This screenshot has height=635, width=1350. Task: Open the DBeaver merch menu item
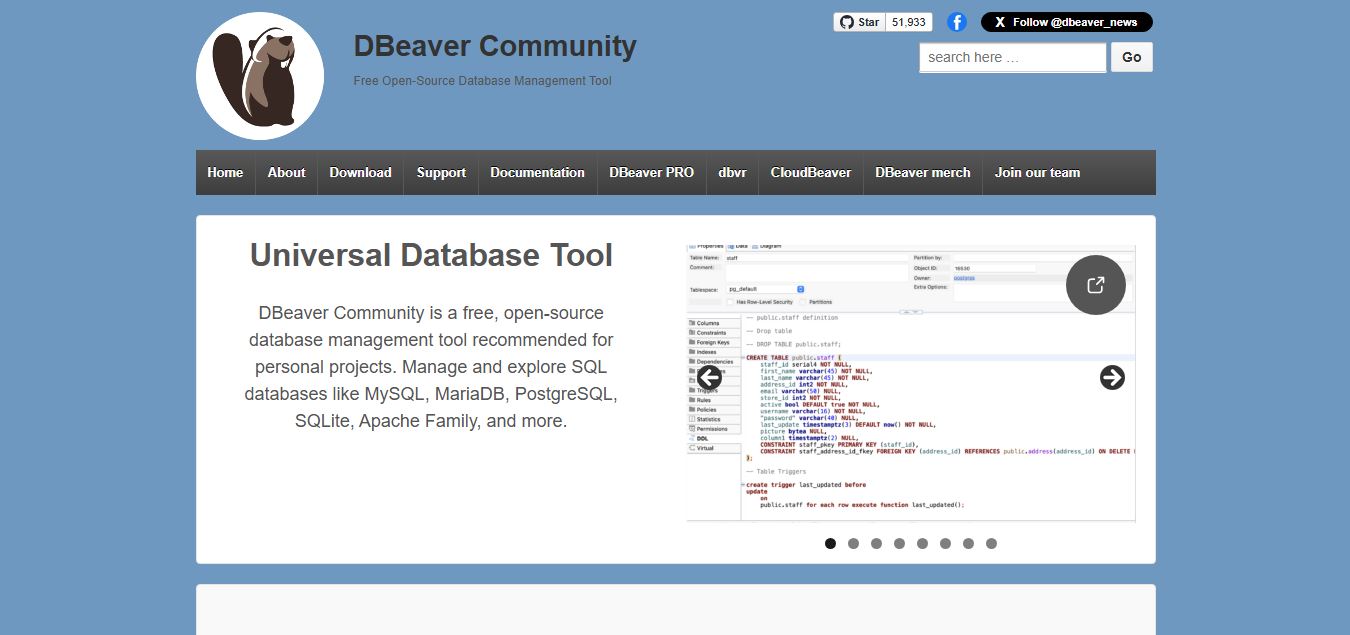[x=922, y=172]
